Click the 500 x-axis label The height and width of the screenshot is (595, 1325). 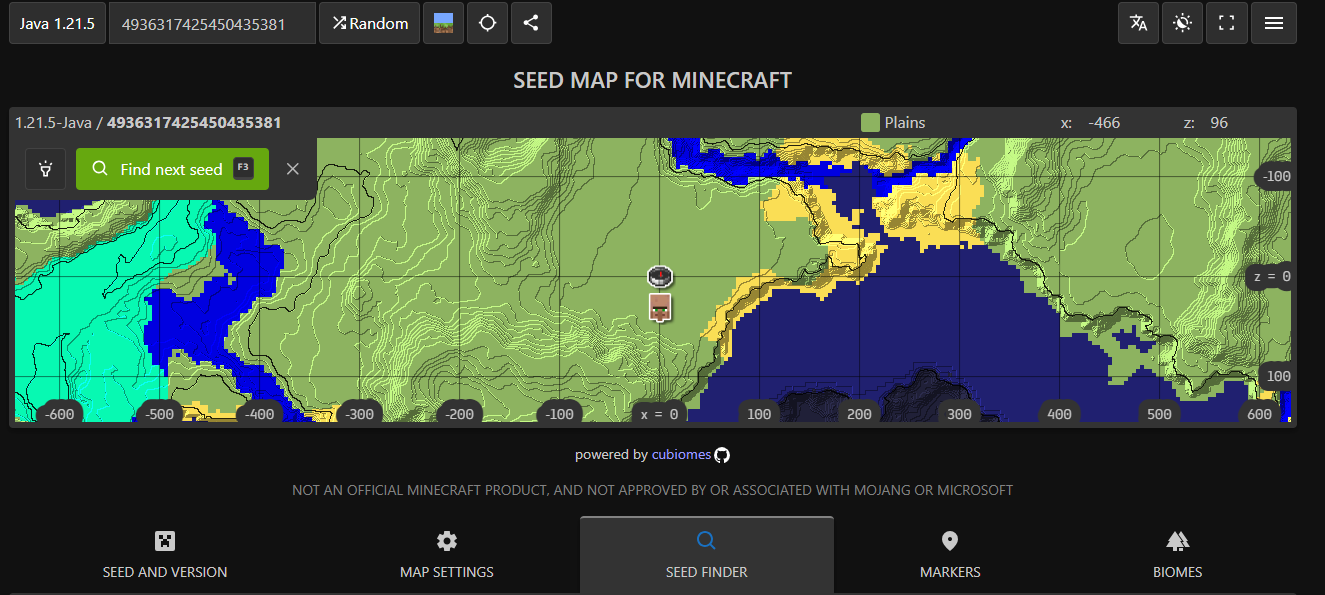[1159, 413]
